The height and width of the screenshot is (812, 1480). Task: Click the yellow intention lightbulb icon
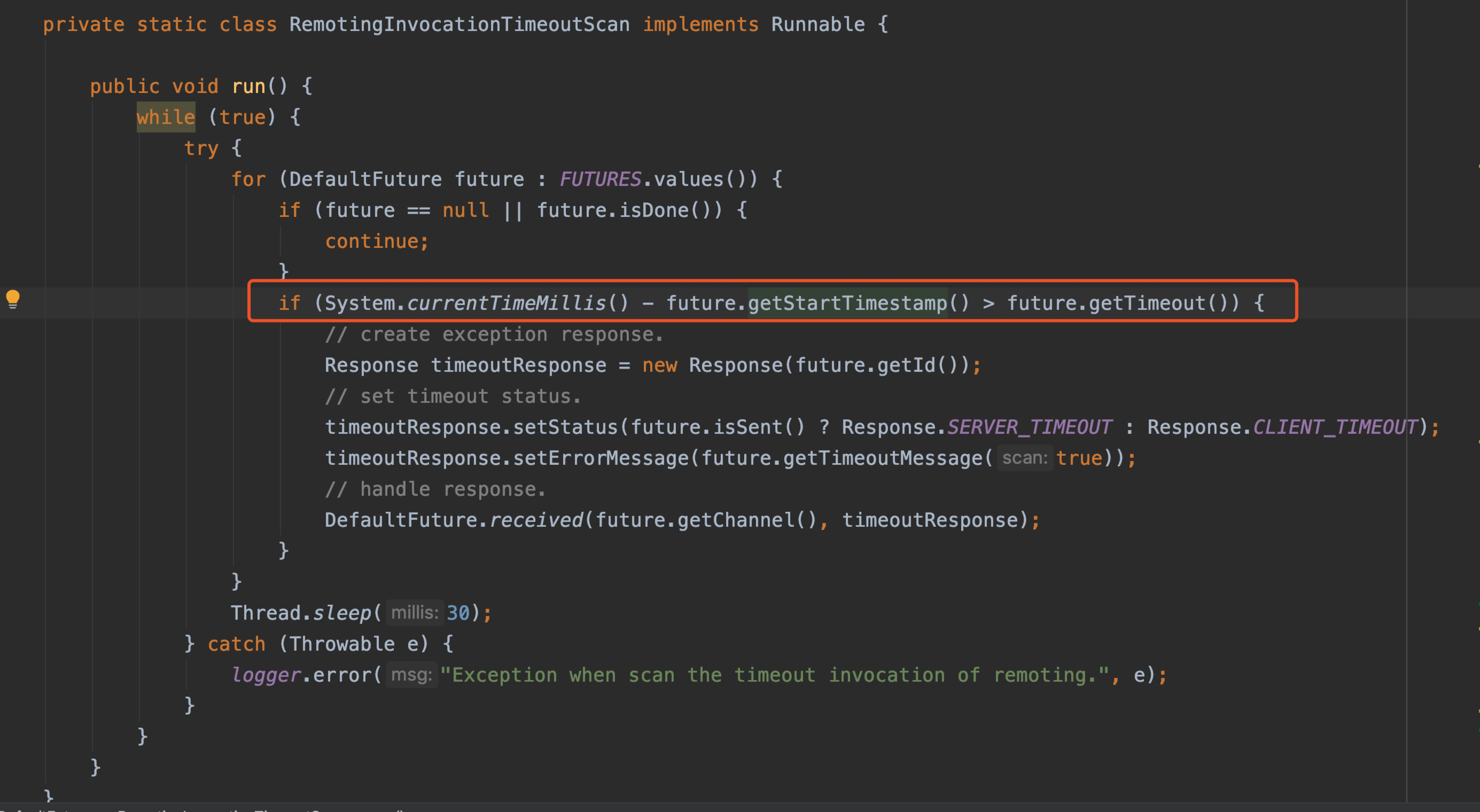tap(13, 299)
